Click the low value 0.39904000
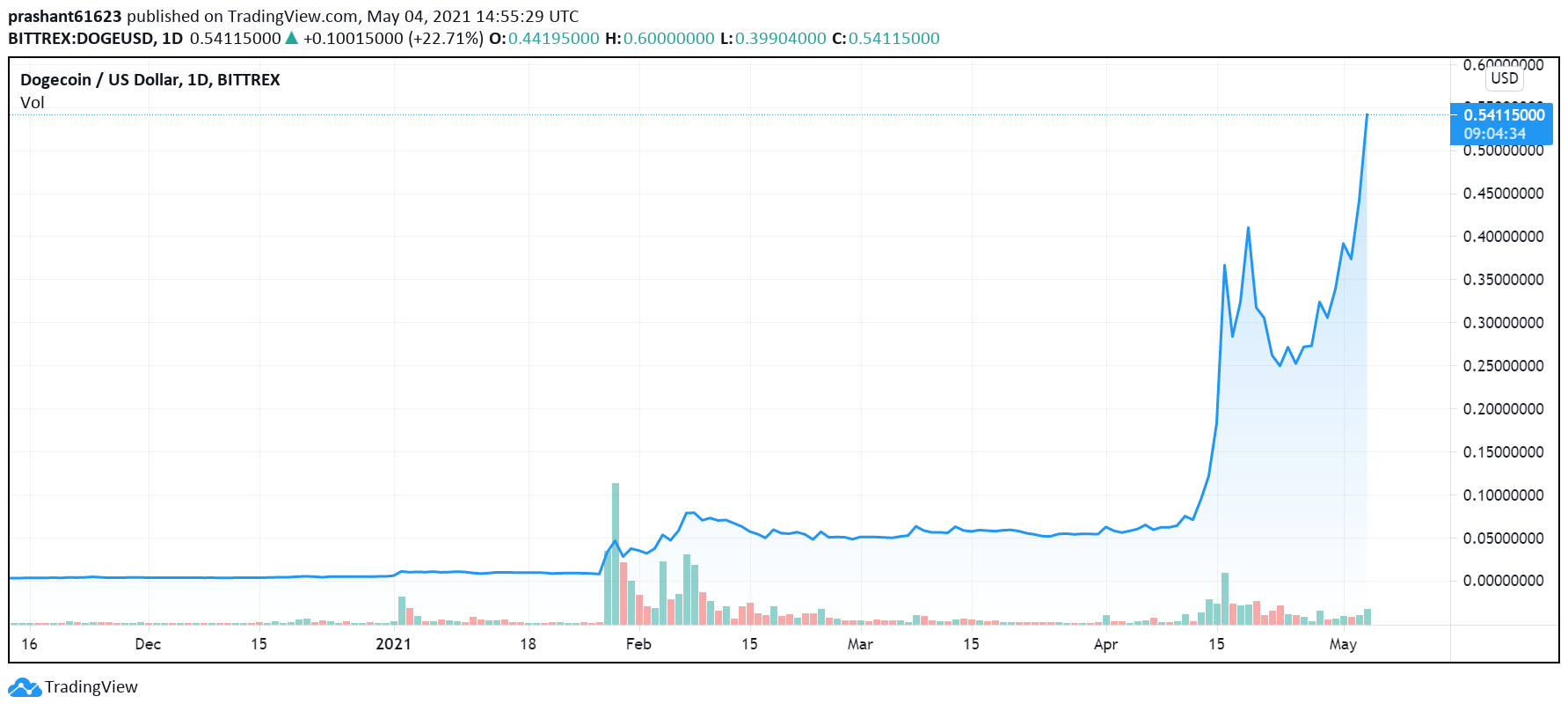1568x711 pixels. point(781,39)
